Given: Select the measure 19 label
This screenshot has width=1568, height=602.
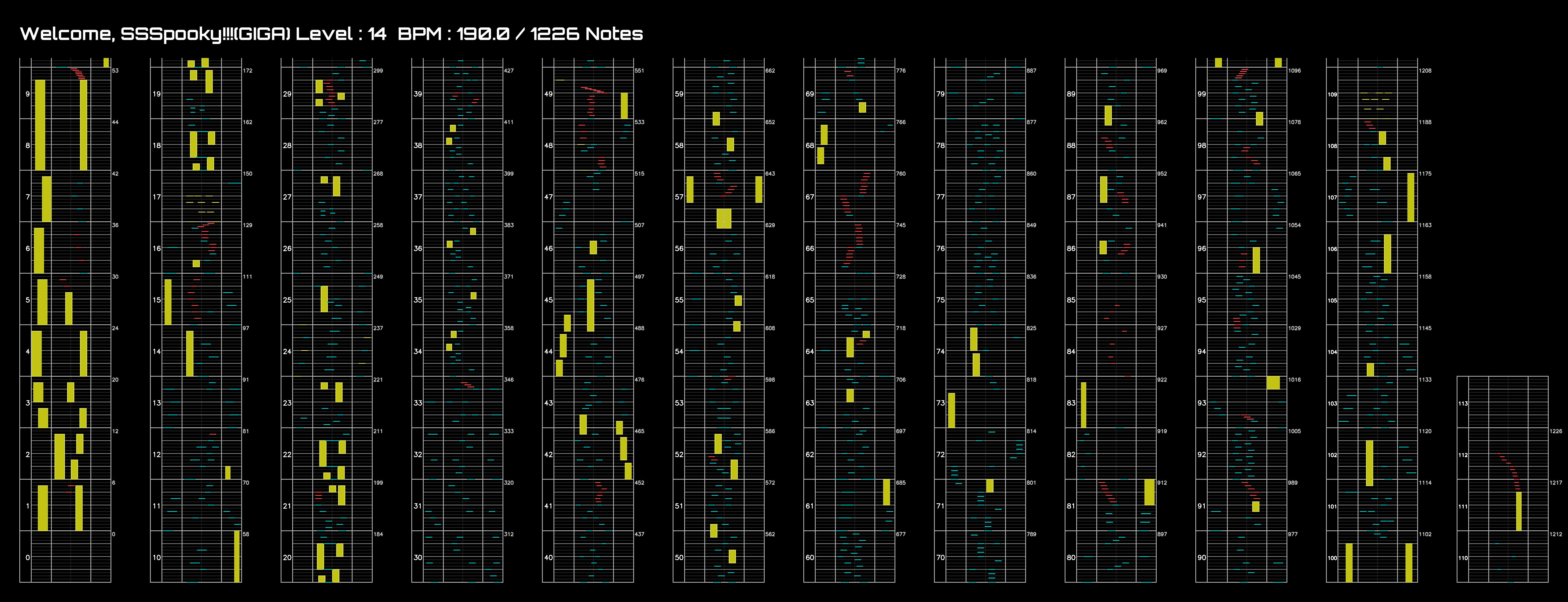Looking at the screenshot, I should (x=156, y=94).
